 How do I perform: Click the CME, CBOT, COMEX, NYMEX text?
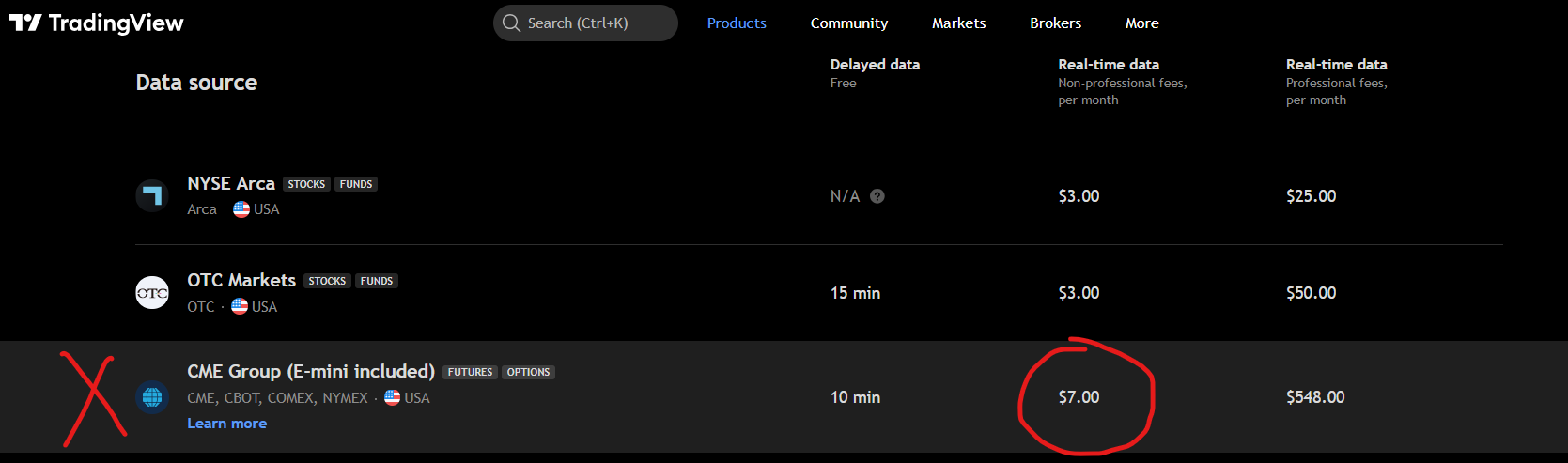(277, 398)
